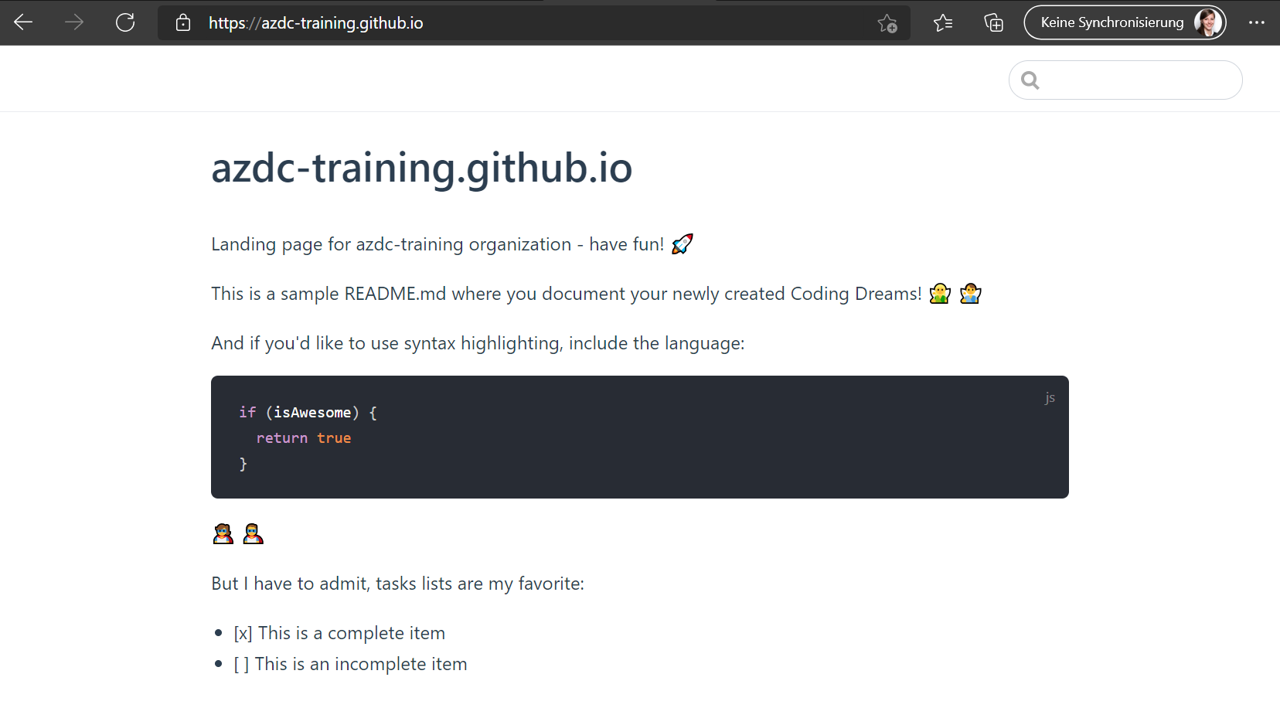
Task: Click the Keine Synchronisierung profile button
Action: pos(1124,22)
